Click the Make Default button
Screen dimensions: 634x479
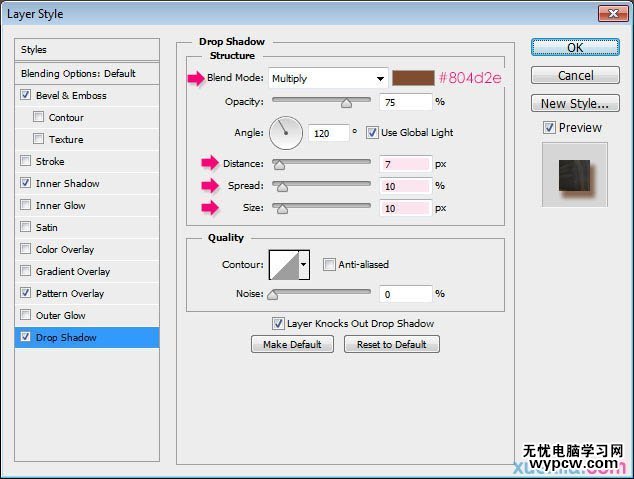point(292,344)
